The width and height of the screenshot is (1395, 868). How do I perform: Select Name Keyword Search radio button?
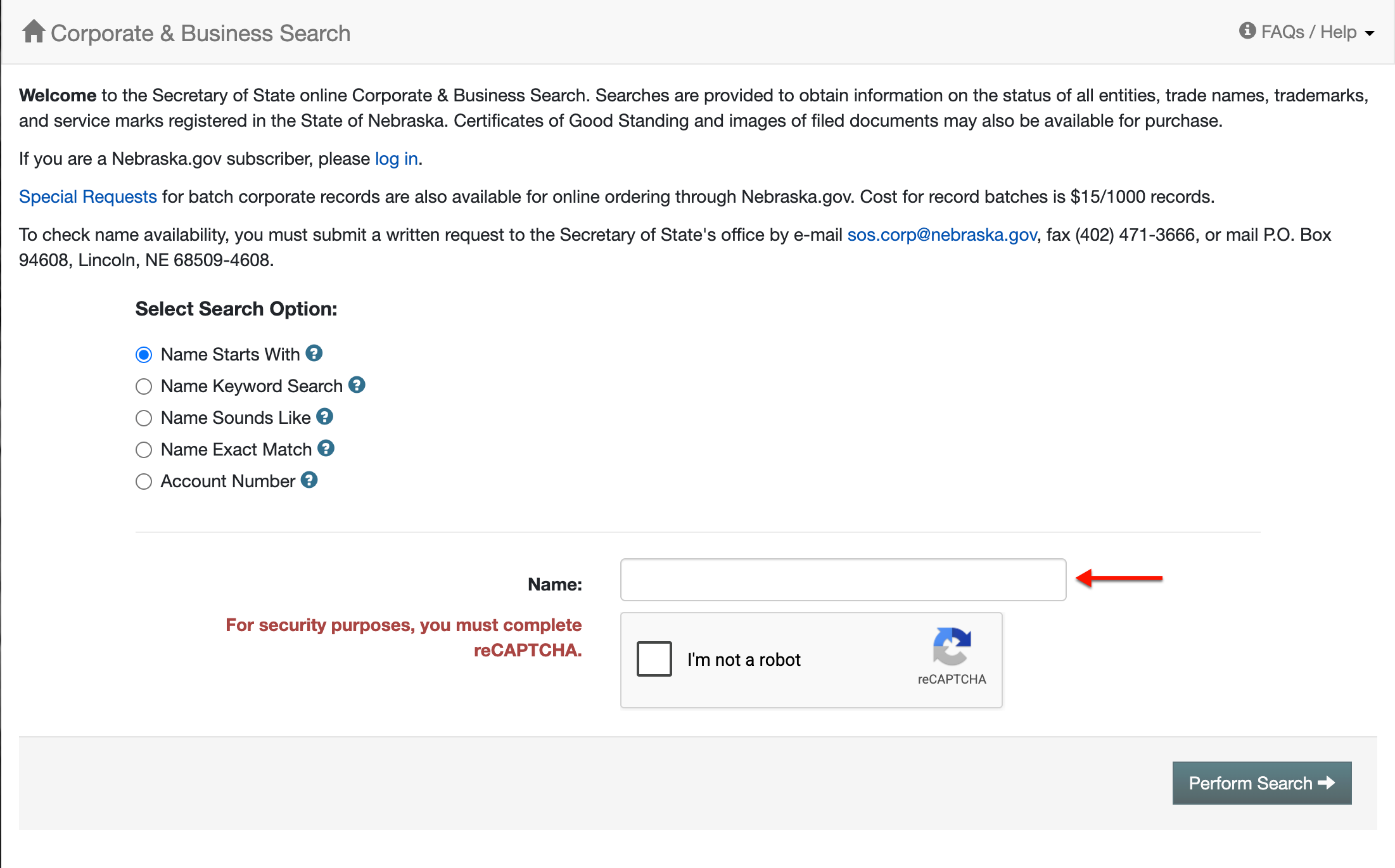[x=144, y=386]
